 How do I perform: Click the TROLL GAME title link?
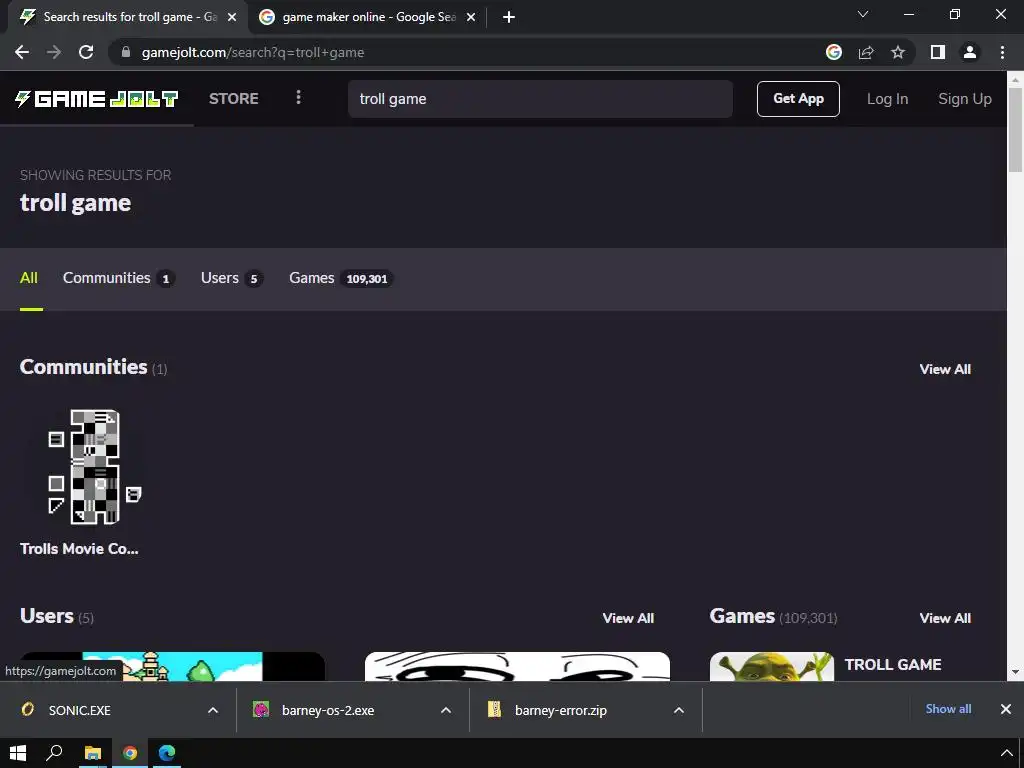tap(893, 665)
